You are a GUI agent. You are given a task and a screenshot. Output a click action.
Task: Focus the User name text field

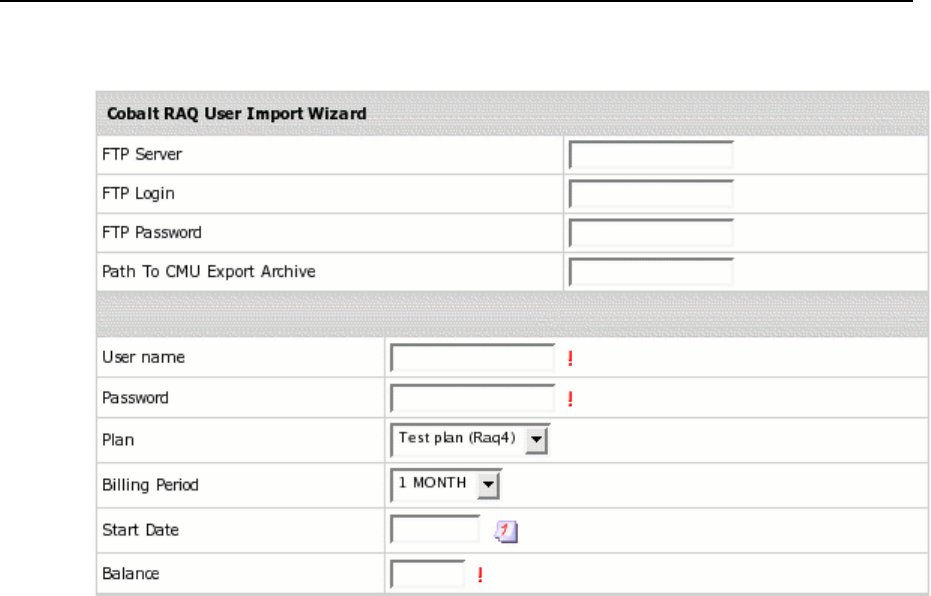click(472, 358)
